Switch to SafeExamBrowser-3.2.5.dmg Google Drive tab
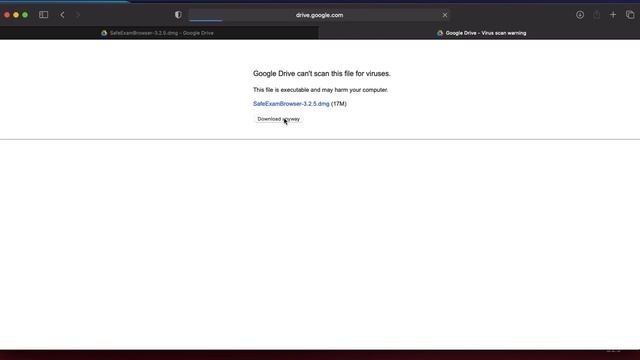The height and width of the screenshot is (360, 640). tap(159, 33)
